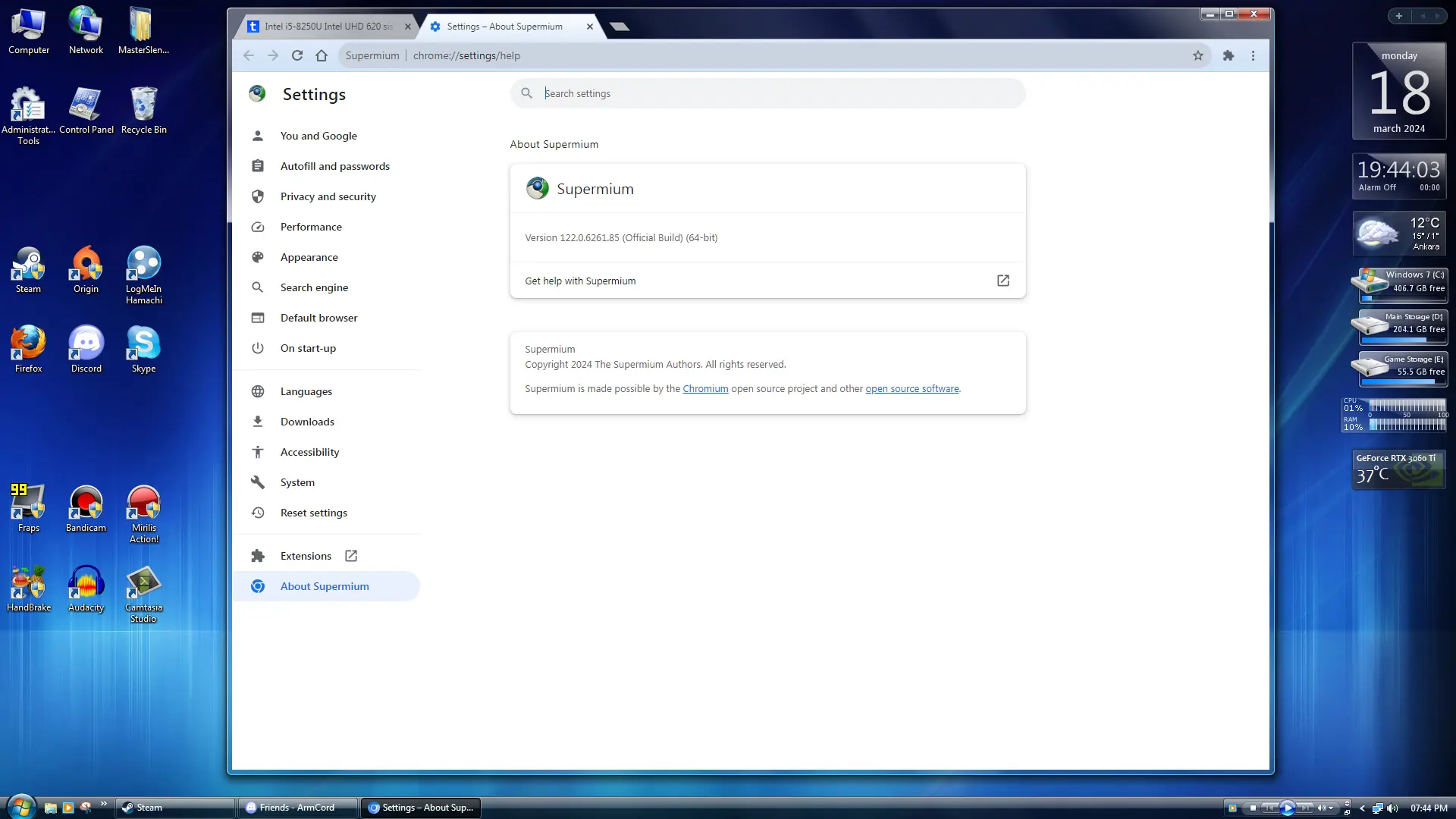Open Get help with Supermium link

coord(767,281)
